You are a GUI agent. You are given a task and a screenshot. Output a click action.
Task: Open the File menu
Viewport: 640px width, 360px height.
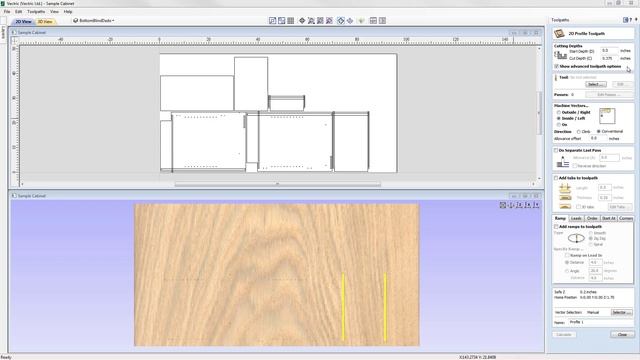pyautogui.click(x=7, y=12)
